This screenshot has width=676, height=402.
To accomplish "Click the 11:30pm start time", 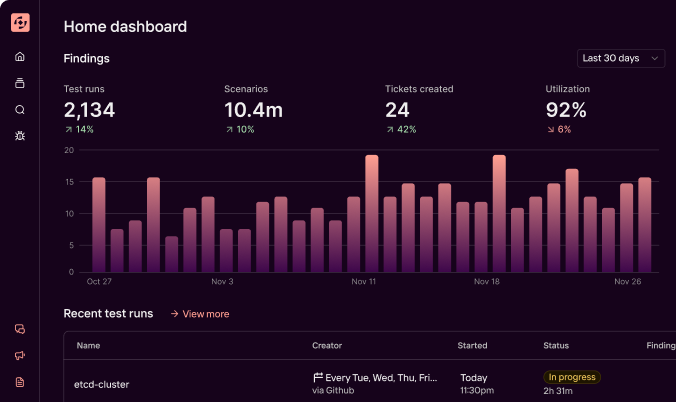I will 477,391.
